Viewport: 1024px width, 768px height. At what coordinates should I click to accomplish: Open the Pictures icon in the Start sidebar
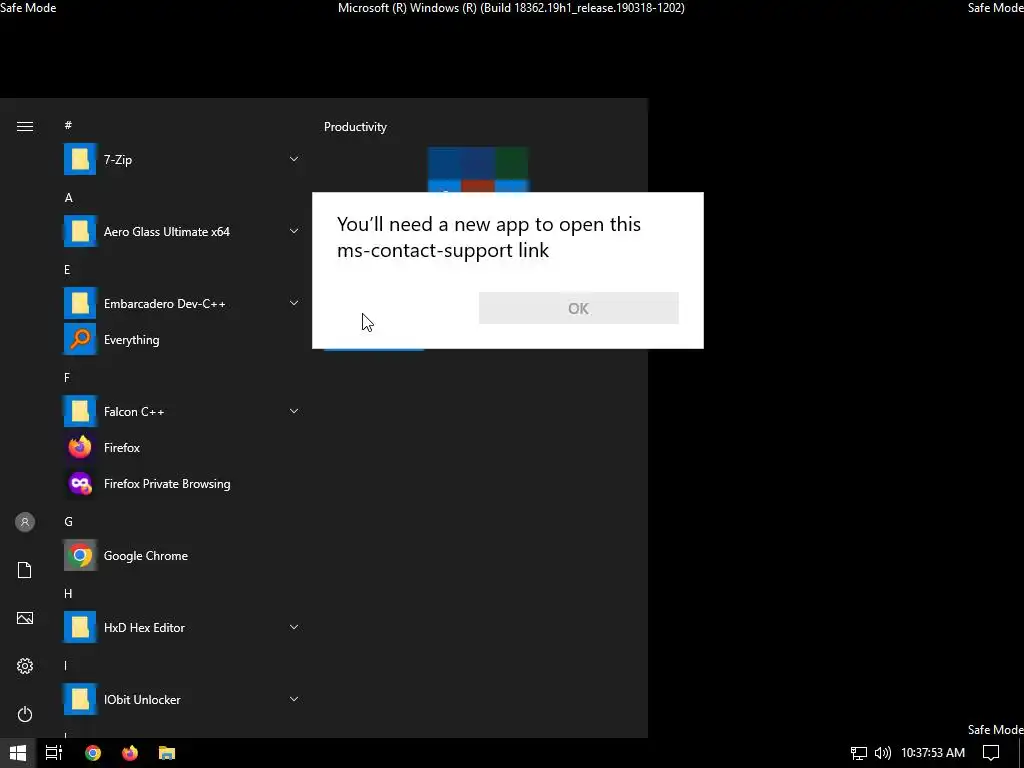click(25, 618)
